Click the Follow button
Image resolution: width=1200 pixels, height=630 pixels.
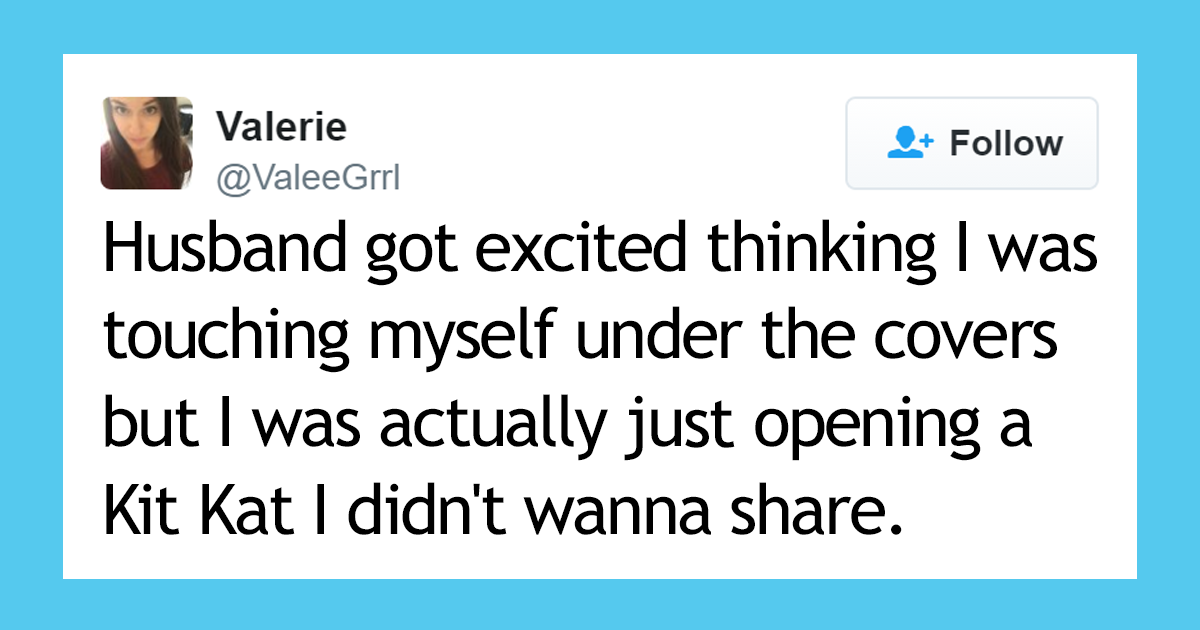click(972, 143)
